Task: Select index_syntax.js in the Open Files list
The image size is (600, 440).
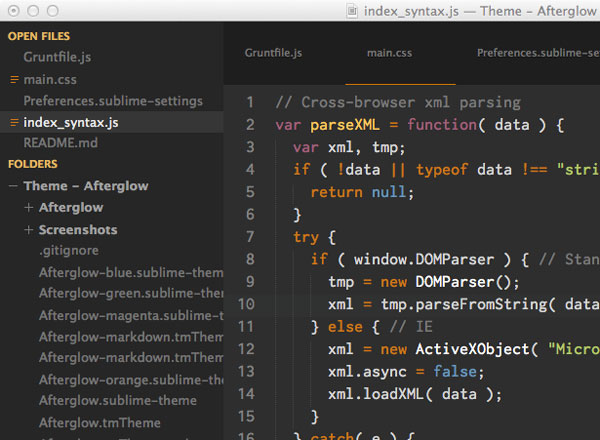Action: [x=71, y=122]
